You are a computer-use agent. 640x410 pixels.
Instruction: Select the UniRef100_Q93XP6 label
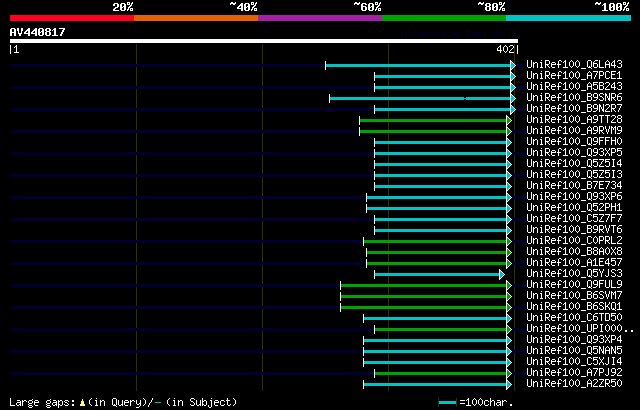click(574, 197)
